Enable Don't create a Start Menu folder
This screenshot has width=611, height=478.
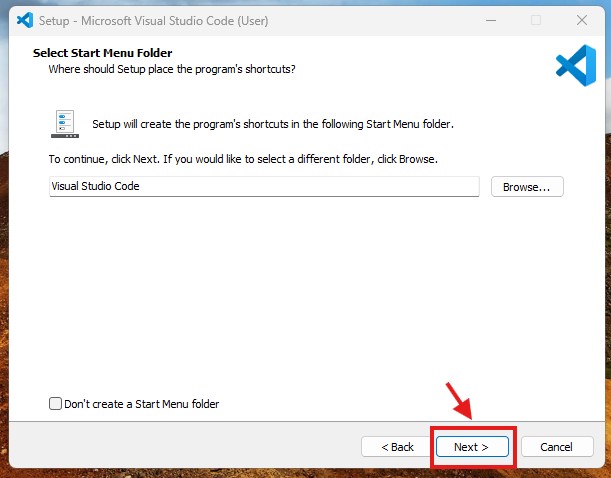click(x=55, y=404)
